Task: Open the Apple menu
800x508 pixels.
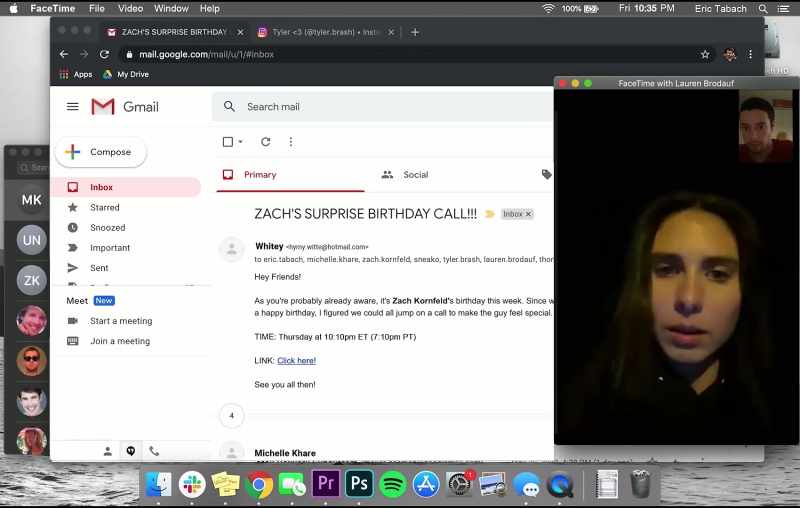Action: coord(13,8)
